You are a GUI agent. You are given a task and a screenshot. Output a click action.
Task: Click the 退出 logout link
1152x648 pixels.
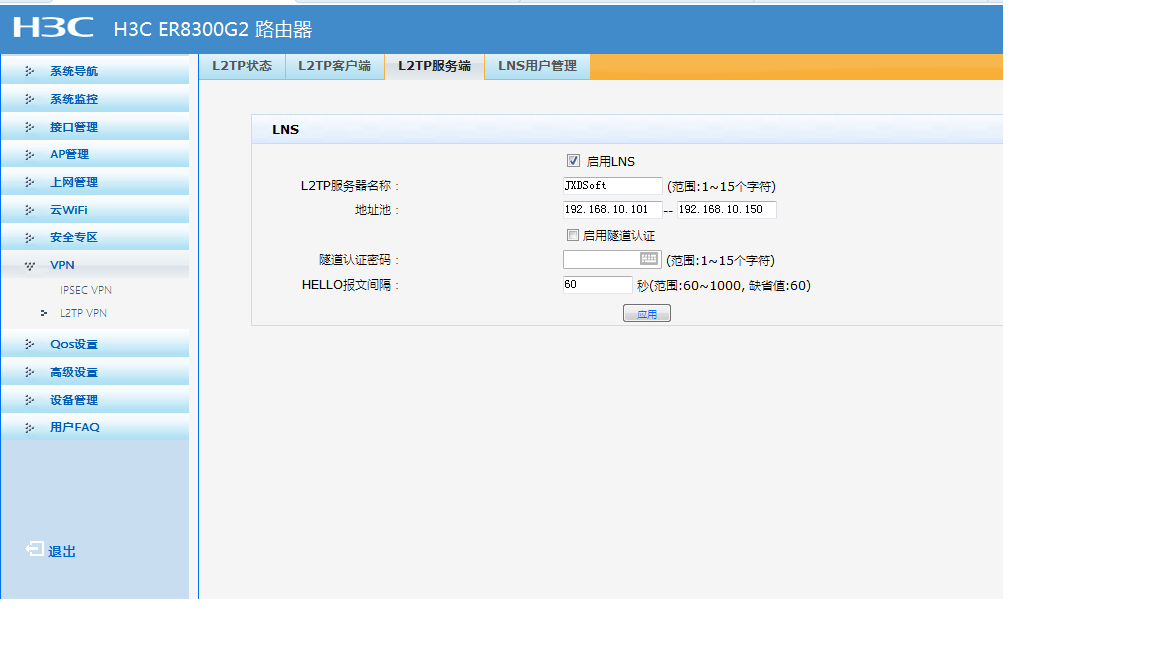[62, 551]
